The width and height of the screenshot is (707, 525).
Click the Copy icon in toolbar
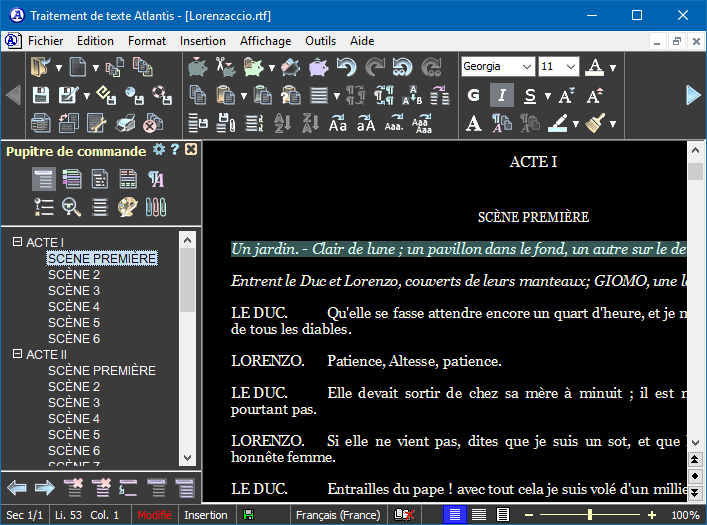(x=197, y=95)
